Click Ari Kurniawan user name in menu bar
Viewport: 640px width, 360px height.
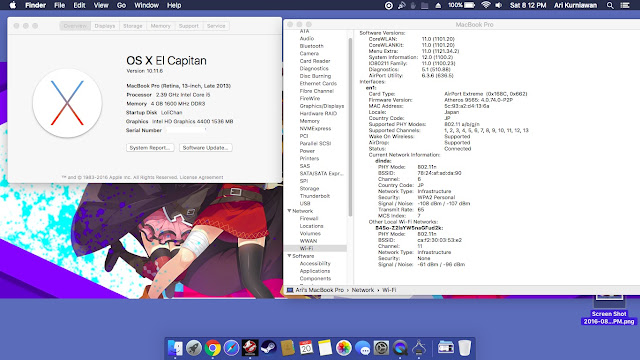coord(575,5)
